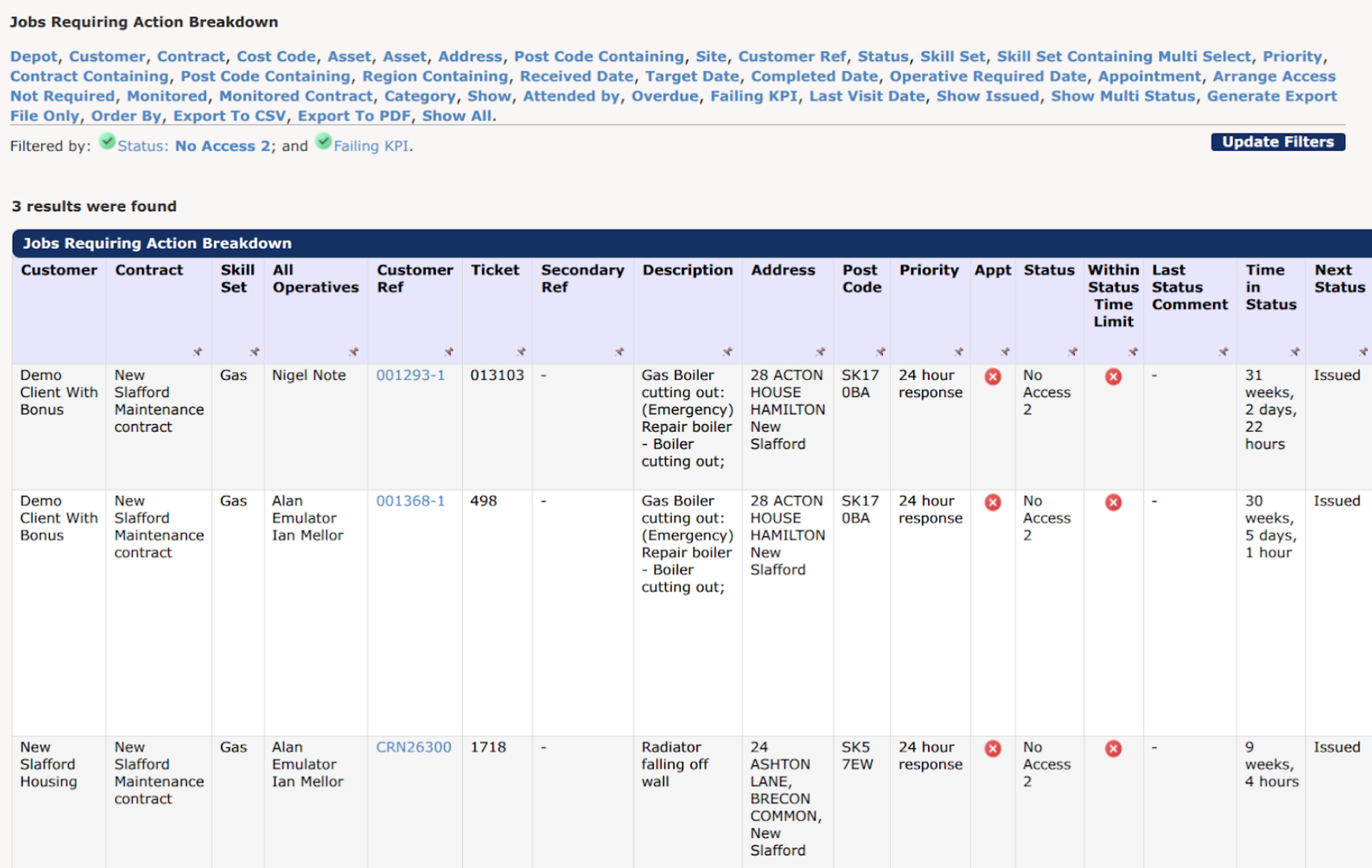The height and width of the screenshot is (868, 1372).
Task: Open the Order By filter option
Action: click(x=126, y=115)
